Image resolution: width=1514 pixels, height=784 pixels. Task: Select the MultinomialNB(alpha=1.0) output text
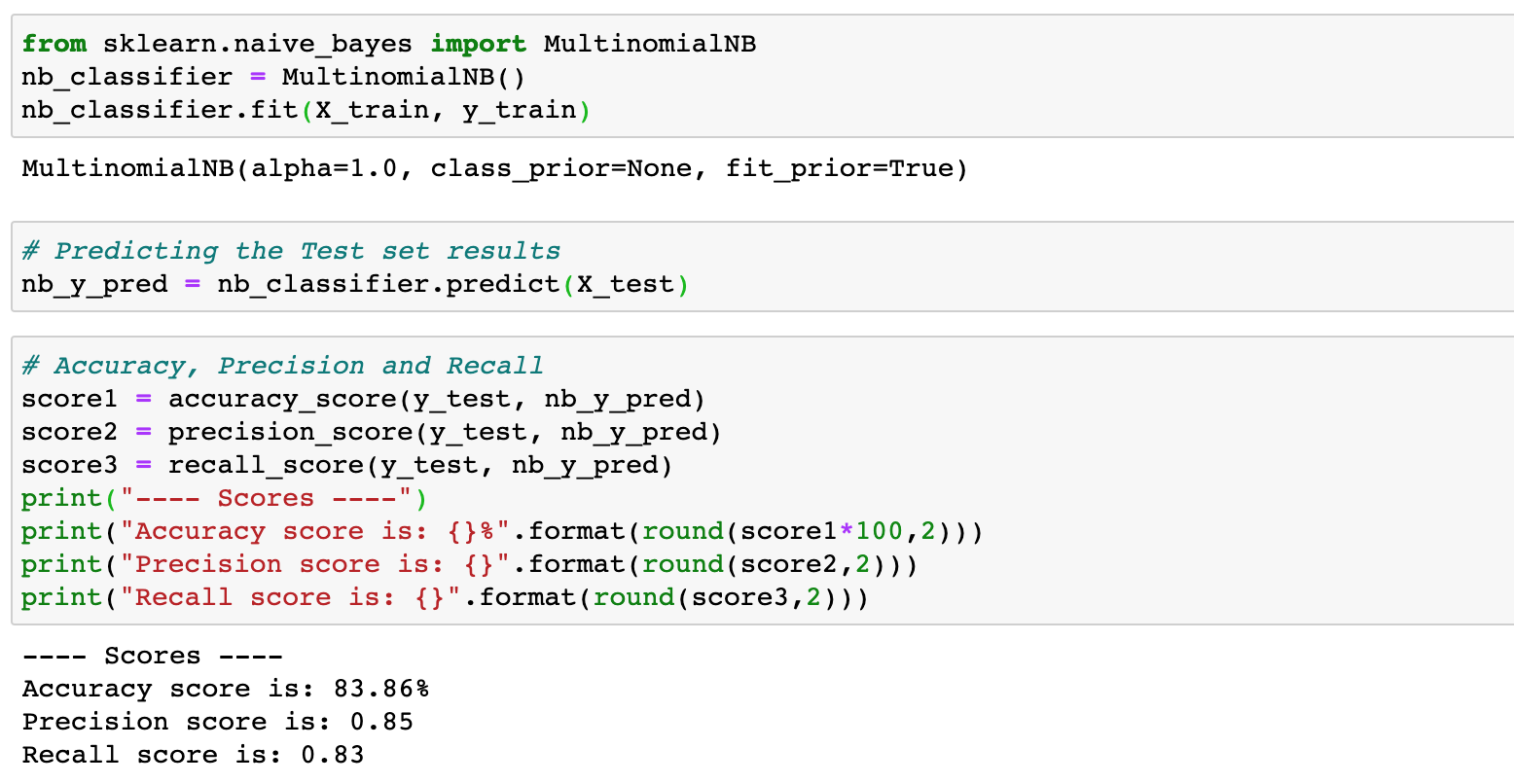click(494, 169)
